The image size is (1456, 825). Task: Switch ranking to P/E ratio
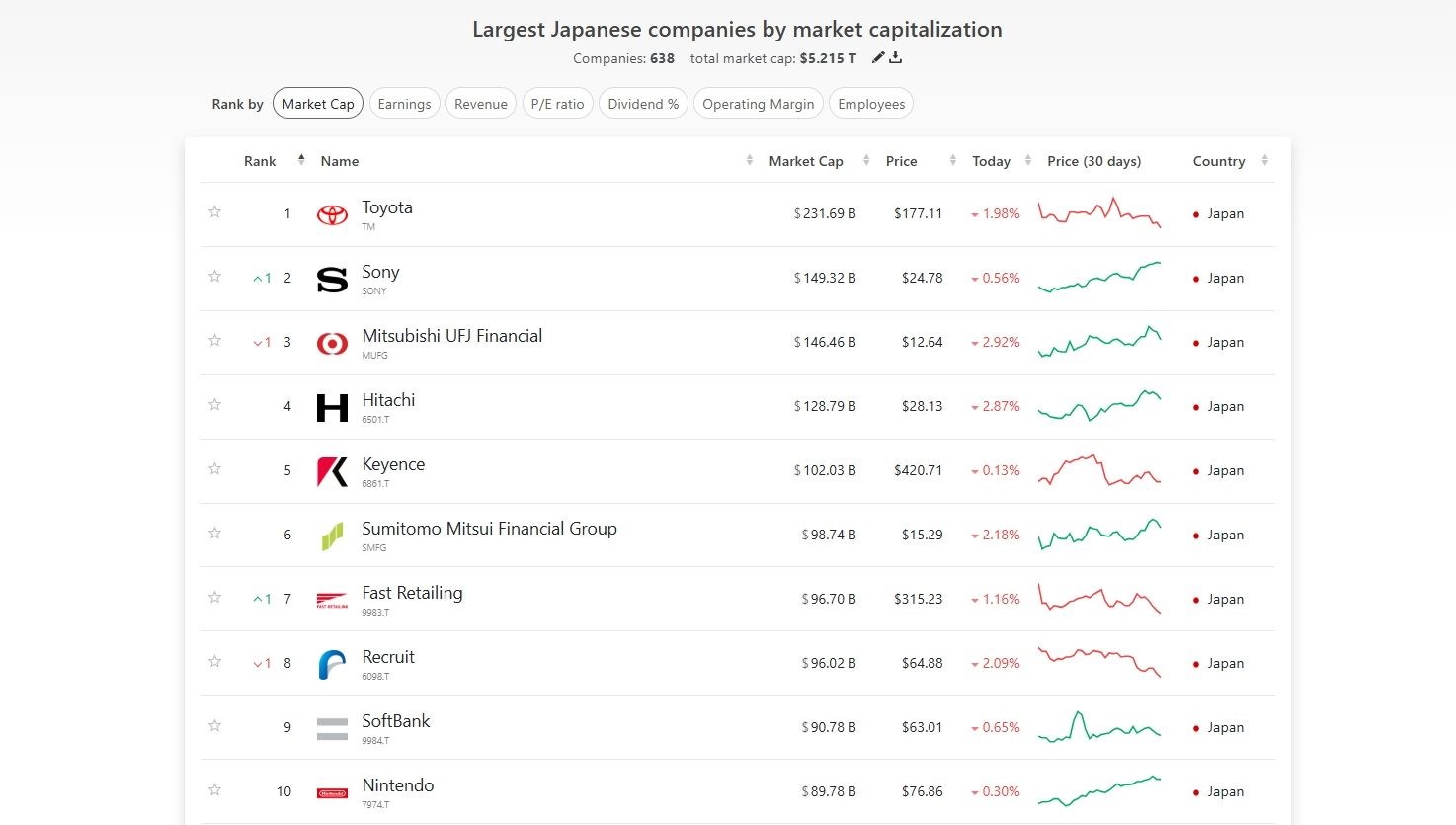pos(557,104)
